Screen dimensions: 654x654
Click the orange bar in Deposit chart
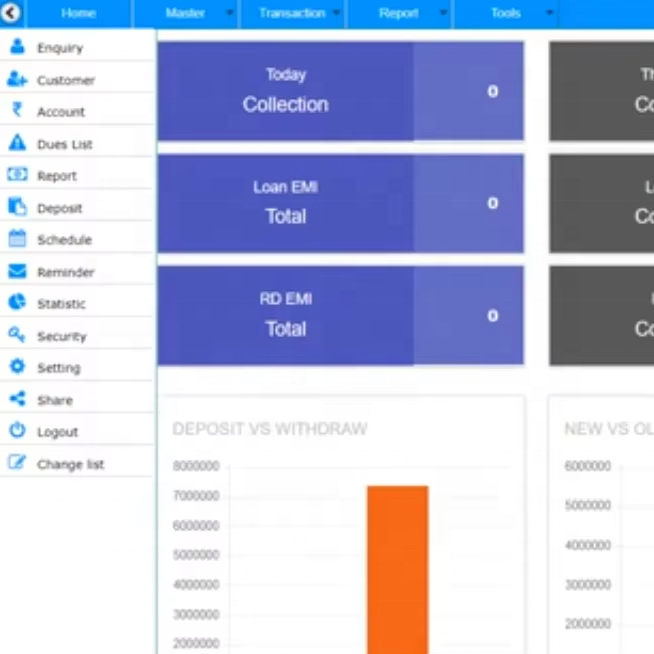[397, 569]
